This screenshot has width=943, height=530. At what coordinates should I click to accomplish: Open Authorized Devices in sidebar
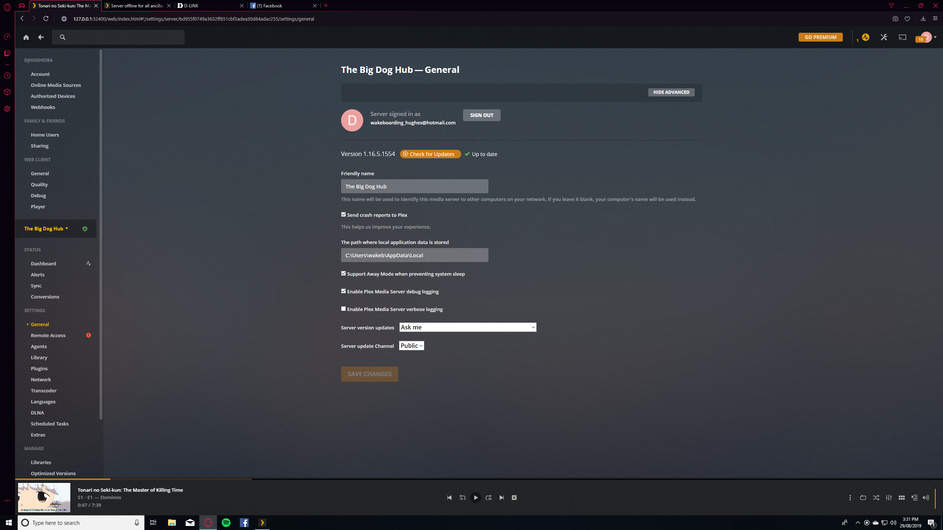coord(53,96)
